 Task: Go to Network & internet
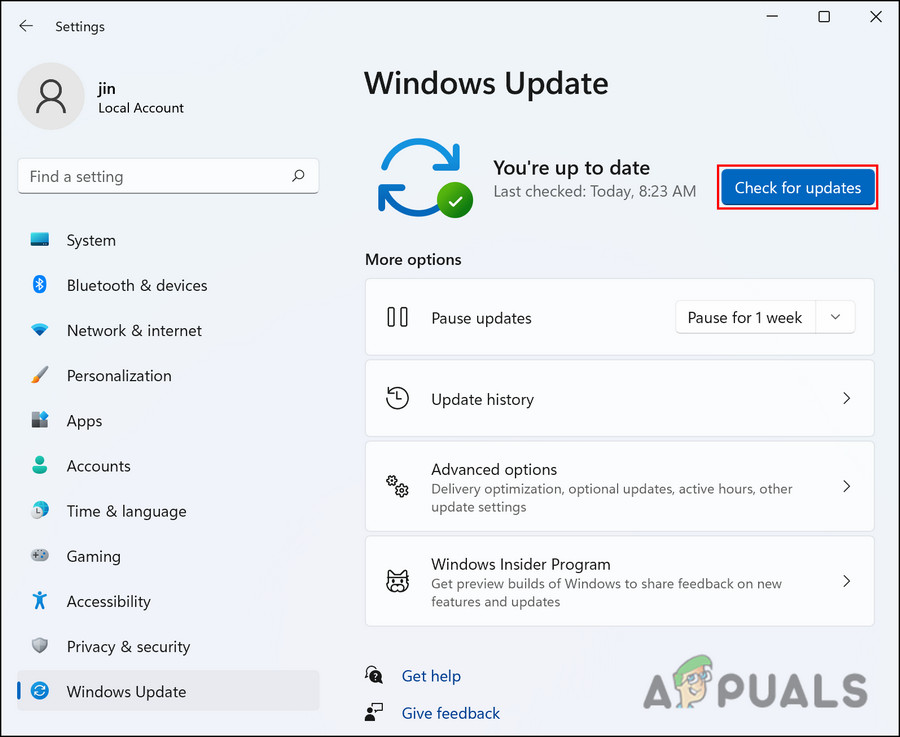click(168, 330)
